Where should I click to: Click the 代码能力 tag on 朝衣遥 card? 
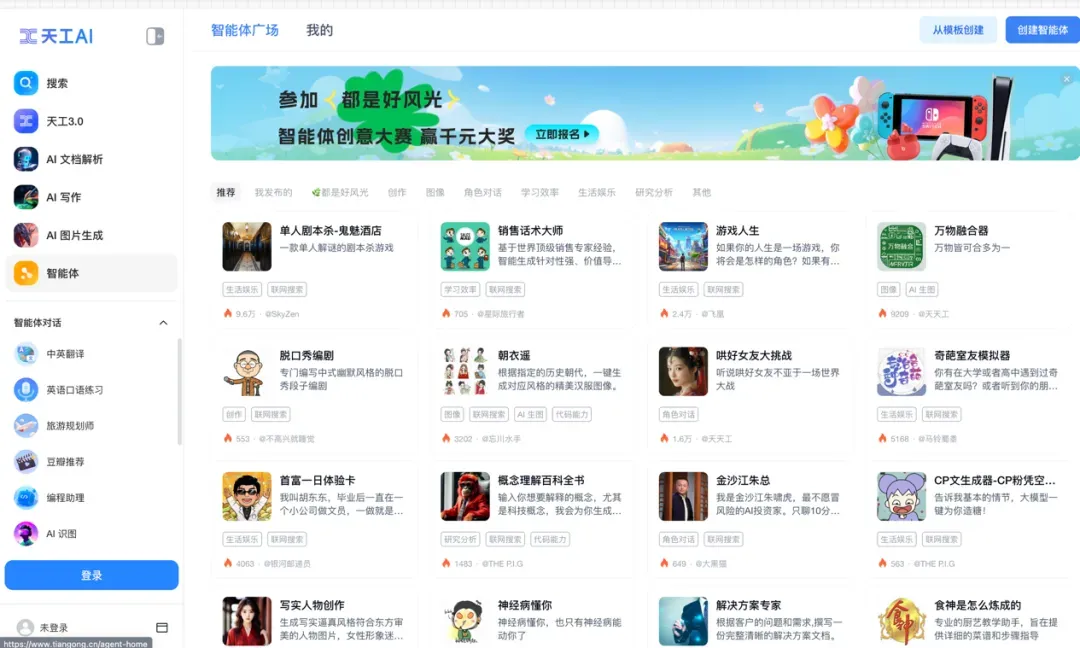tap(572, 415)
